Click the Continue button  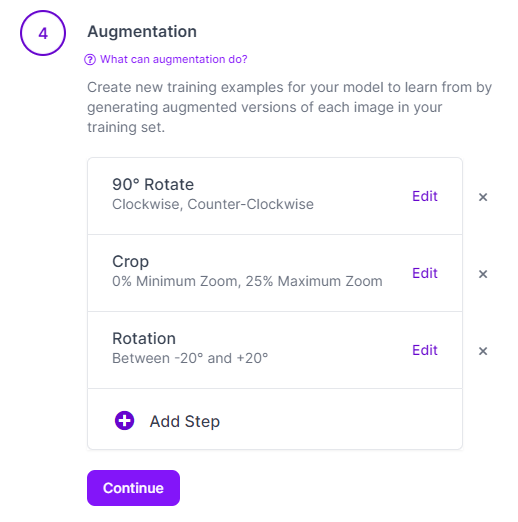(133, 488)
